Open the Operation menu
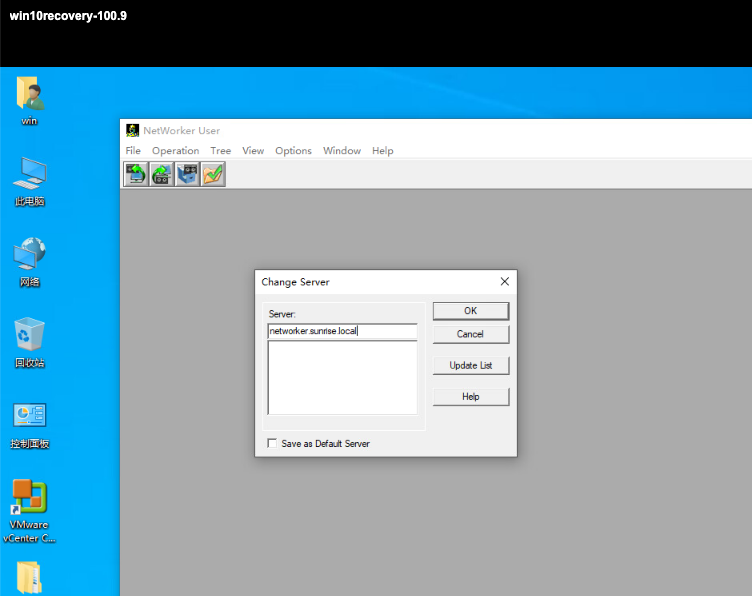This screenshot has height=596, width=752. 176,151
